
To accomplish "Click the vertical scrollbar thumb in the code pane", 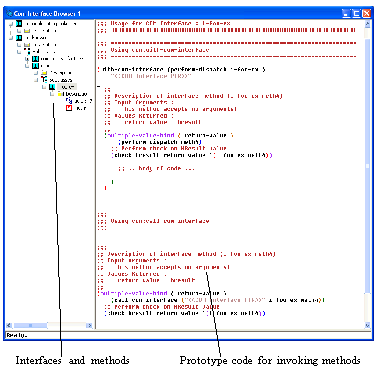I will 367,166.
